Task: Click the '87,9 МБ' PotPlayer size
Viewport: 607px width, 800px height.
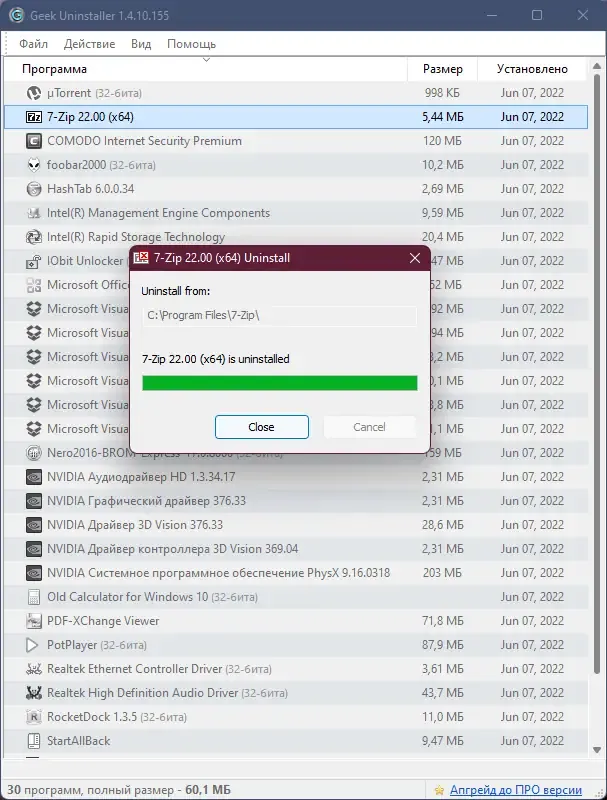Action: [x=443, y=645]
